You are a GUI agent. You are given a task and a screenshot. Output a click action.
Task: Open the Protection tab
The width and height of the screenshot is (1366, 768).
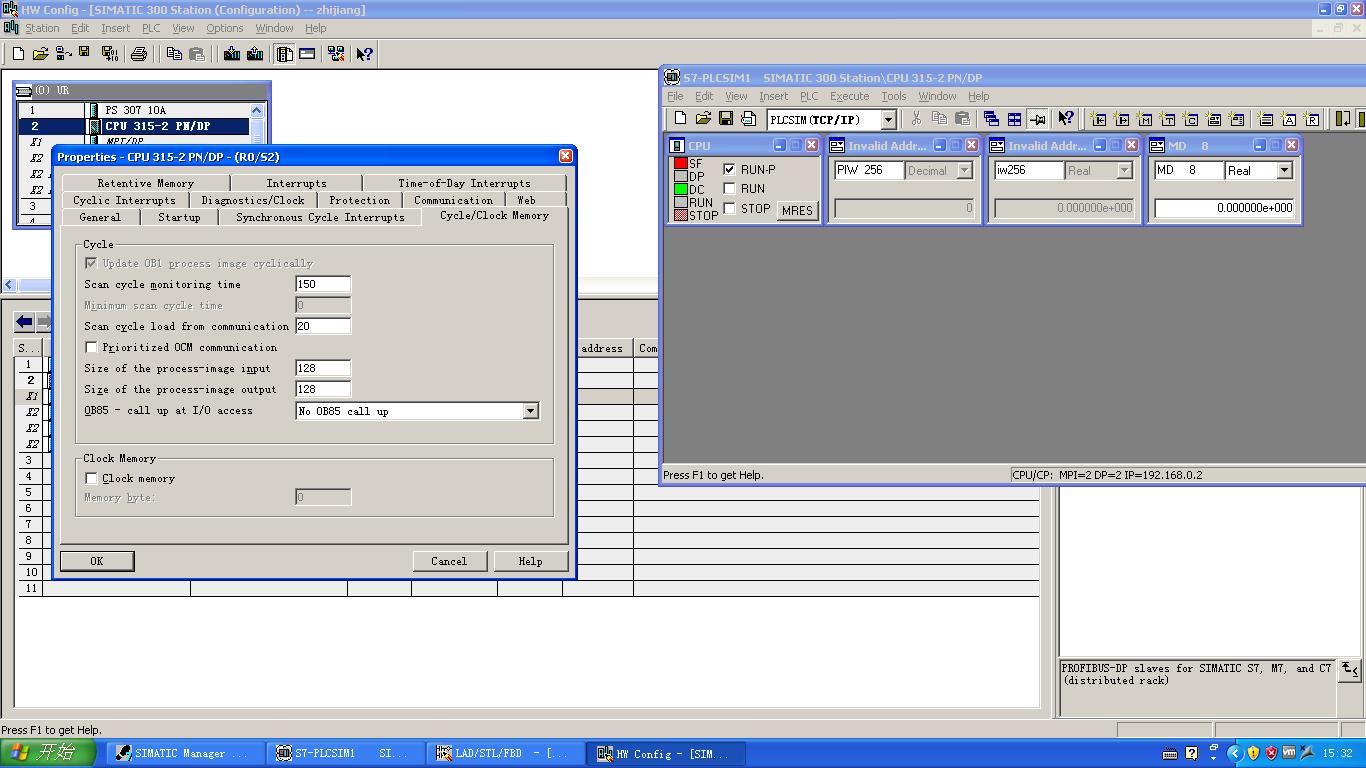point(360,200)
